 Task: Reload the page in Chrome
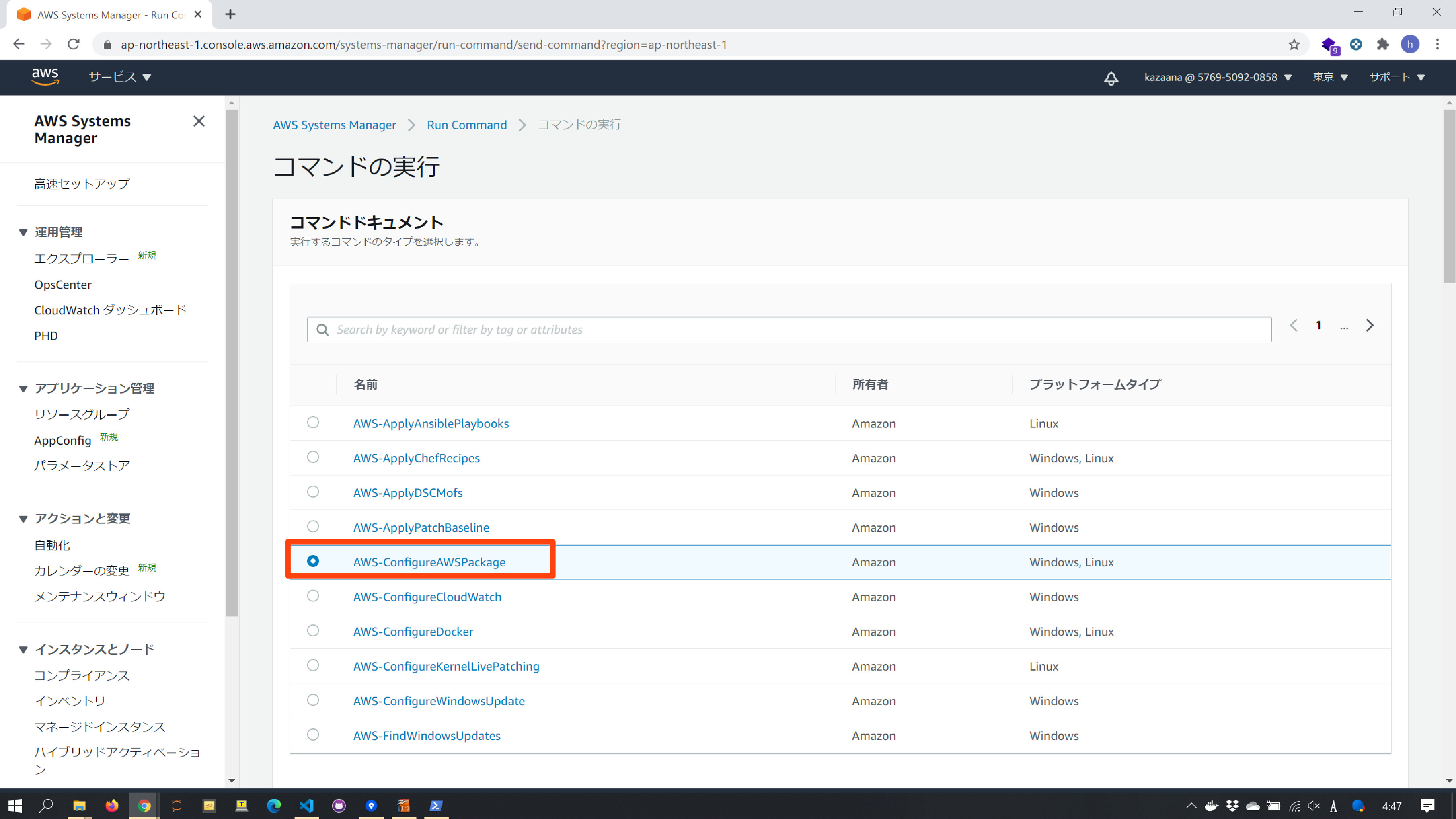(x=74, y=44)
